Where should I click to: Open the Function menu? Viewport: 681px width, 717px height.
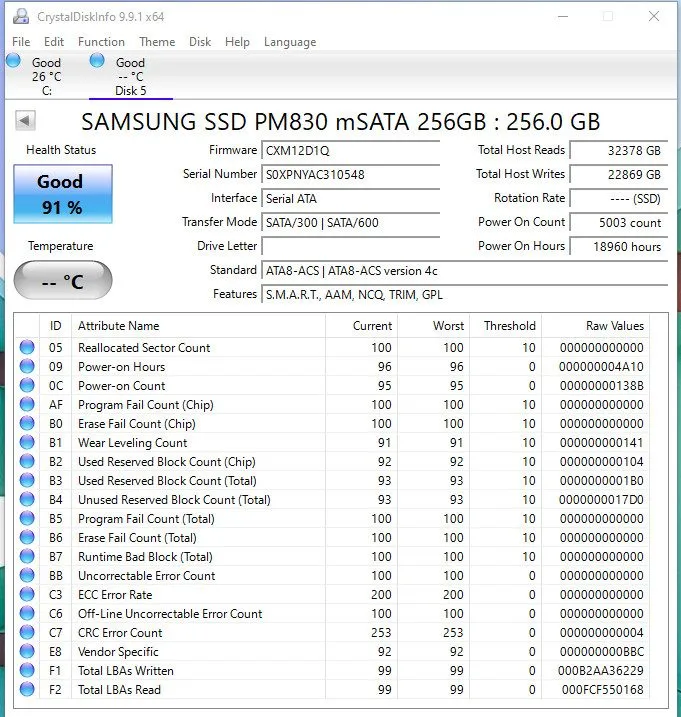(101, 42)
